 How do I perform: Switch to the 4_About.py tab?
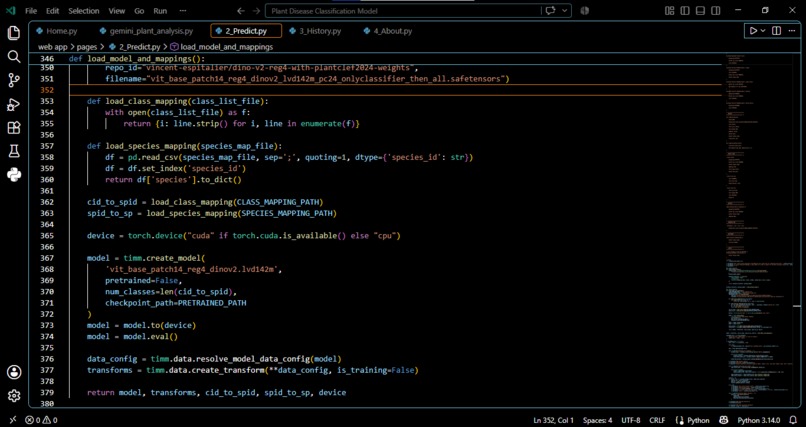tap(388, 31)
